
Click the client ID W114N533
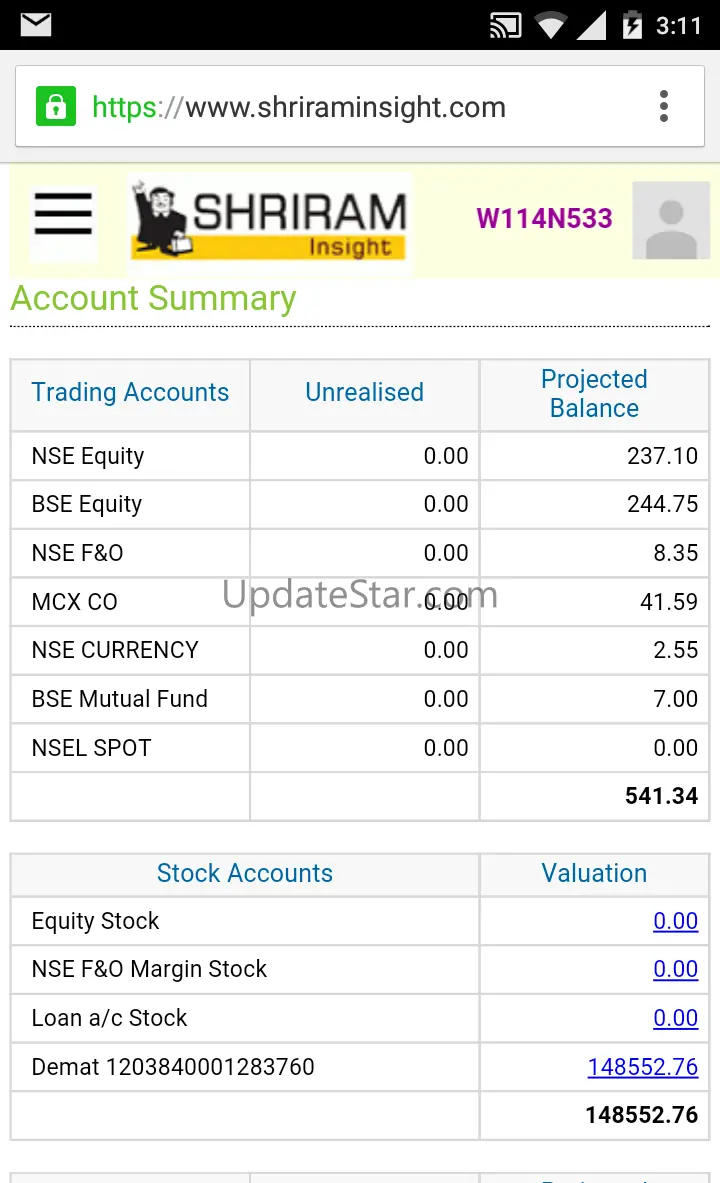click(544, 219)
